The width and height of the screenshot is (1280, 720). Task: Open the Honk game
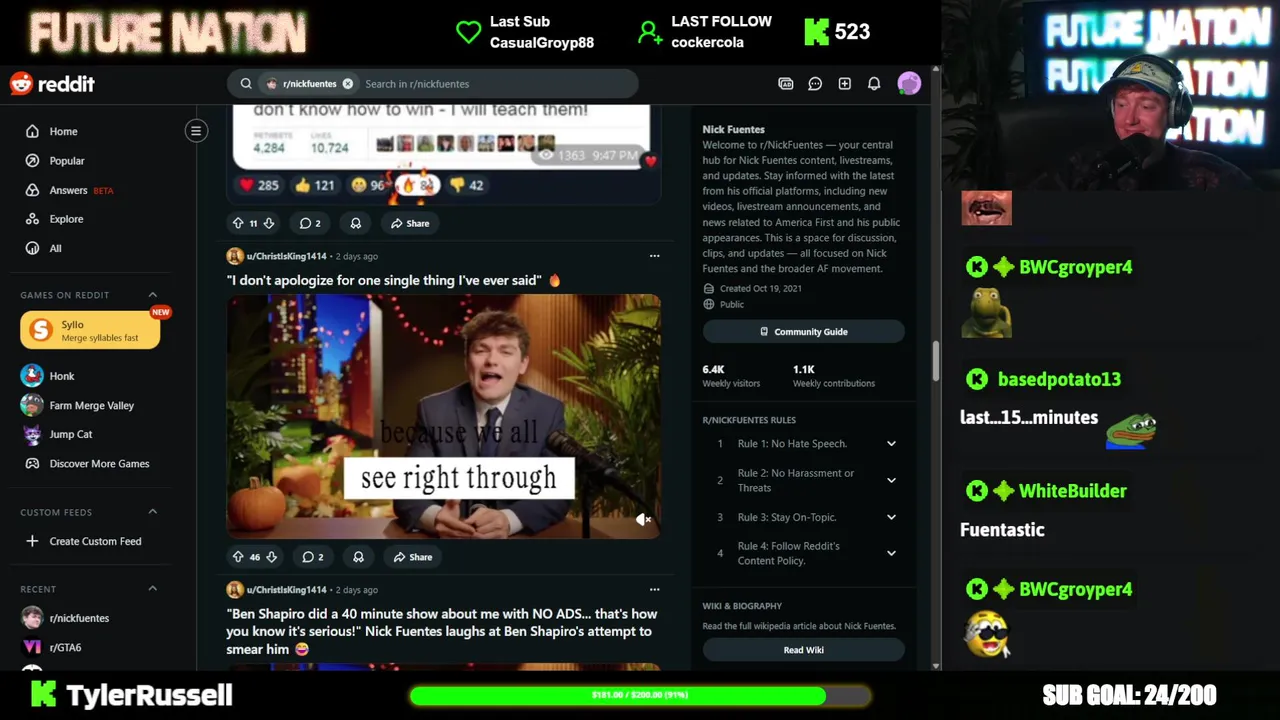tap(62, 376)
